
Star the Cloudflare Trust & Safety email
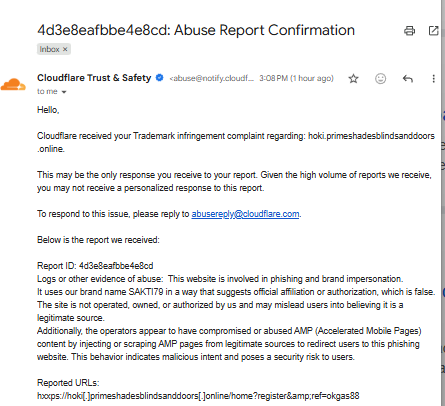pyautogui.click(x=353, y=79)
